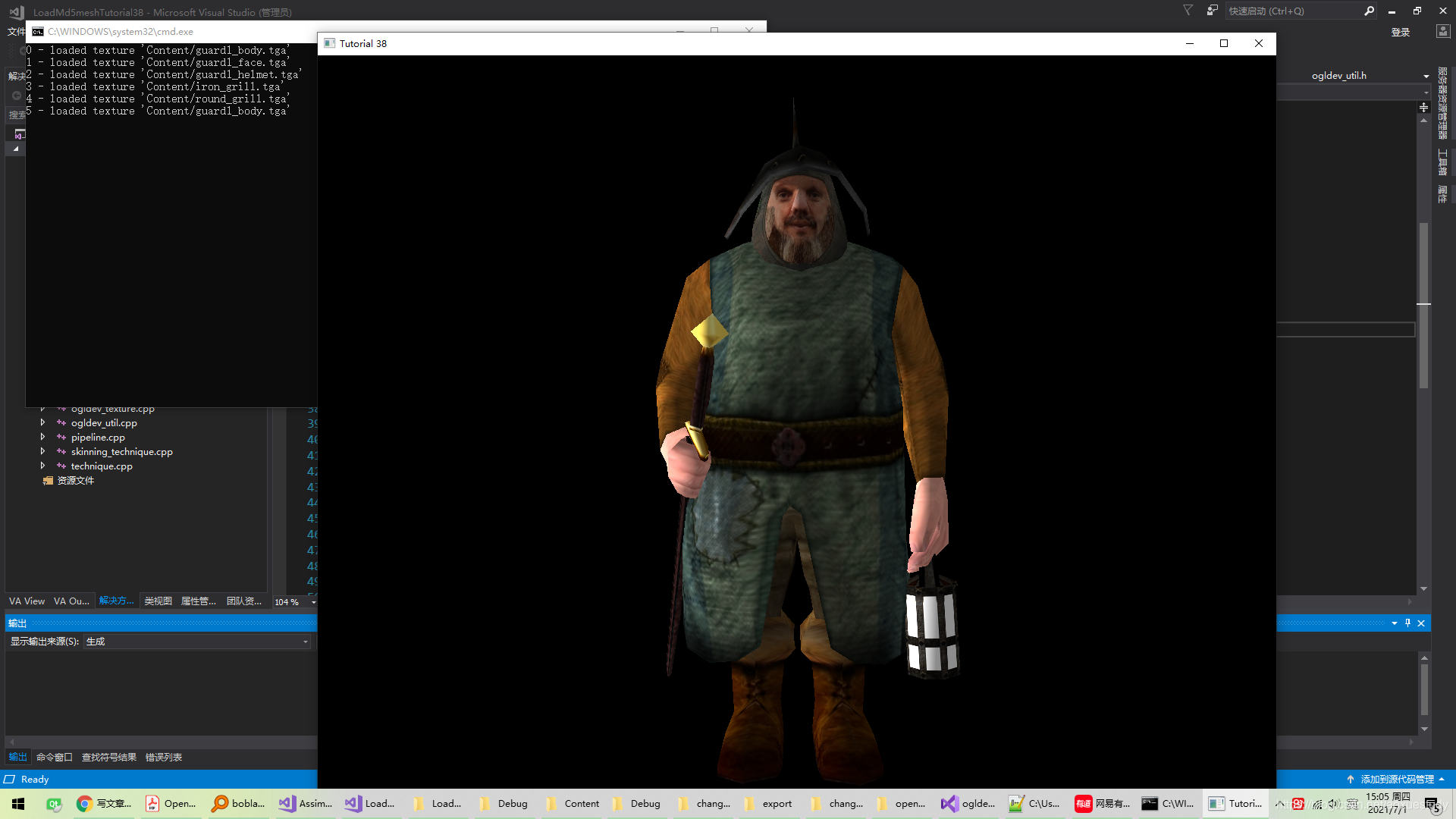Screen dimensions: 1456x819
Task: Click the 登录 sign-in link
Action: [1401, 32]
